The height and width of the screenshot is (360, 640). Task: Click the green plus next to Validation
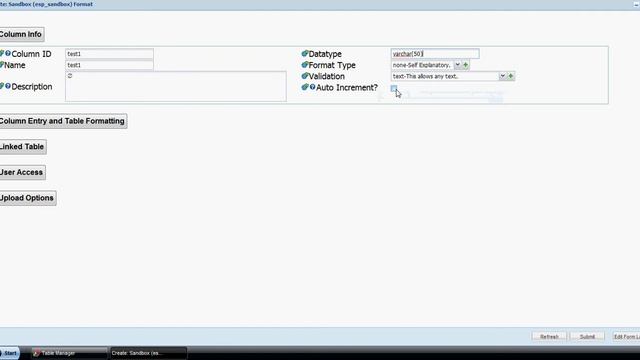point(511,76)
